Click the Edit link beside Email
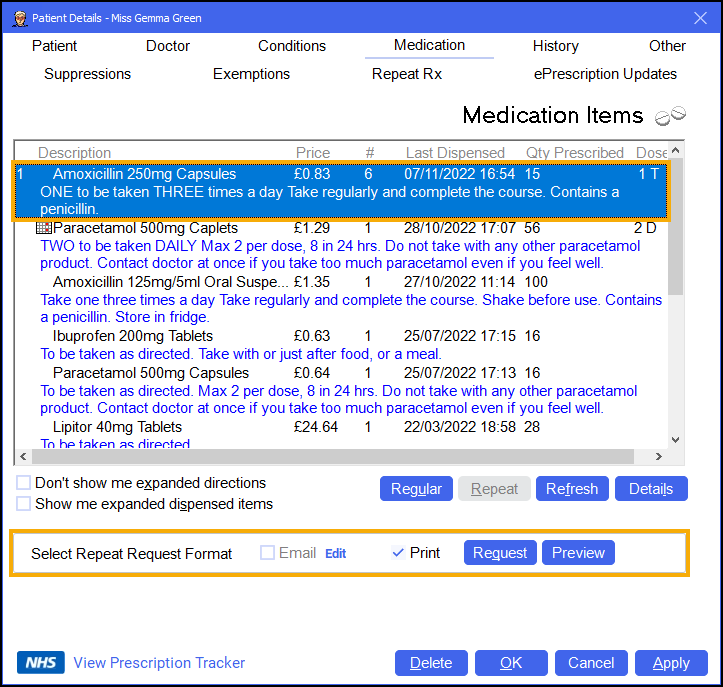Viewport: 723px width, 687px height. 335,553
